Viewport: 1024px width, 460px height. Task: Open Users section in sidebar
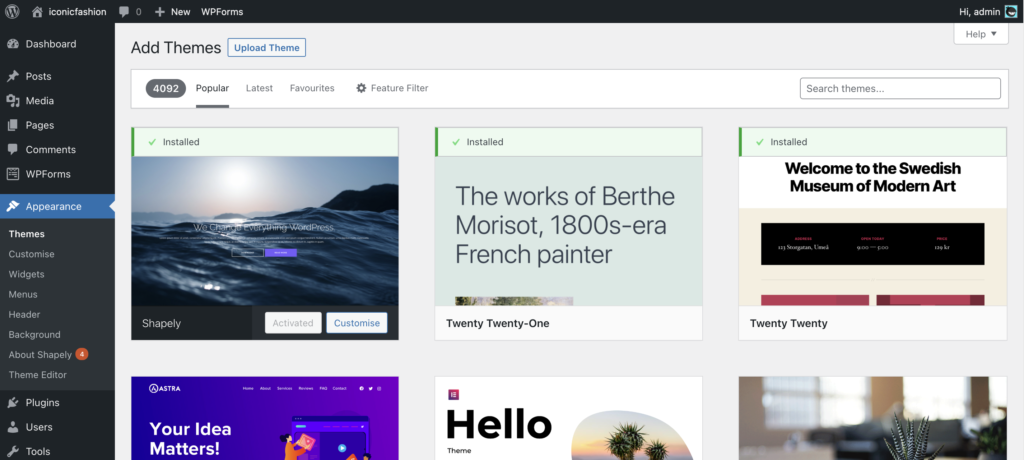(x=39, y=427)
